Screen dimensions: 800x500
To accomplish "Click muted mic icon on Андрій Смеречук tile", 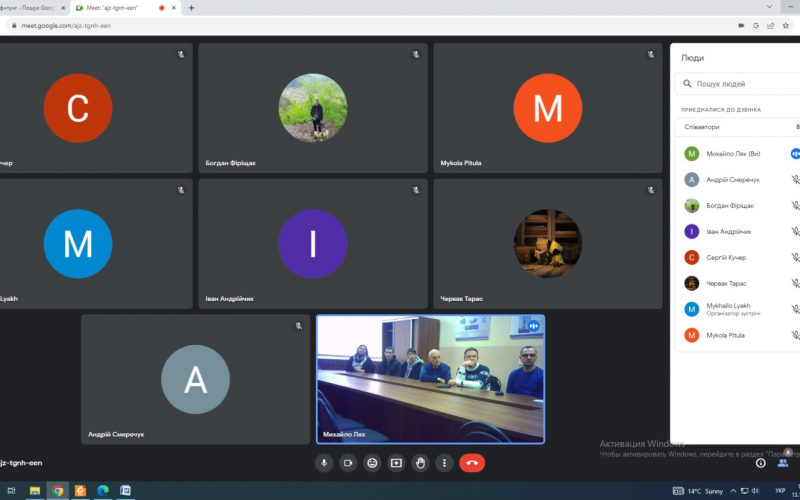I will click(298, 326).
